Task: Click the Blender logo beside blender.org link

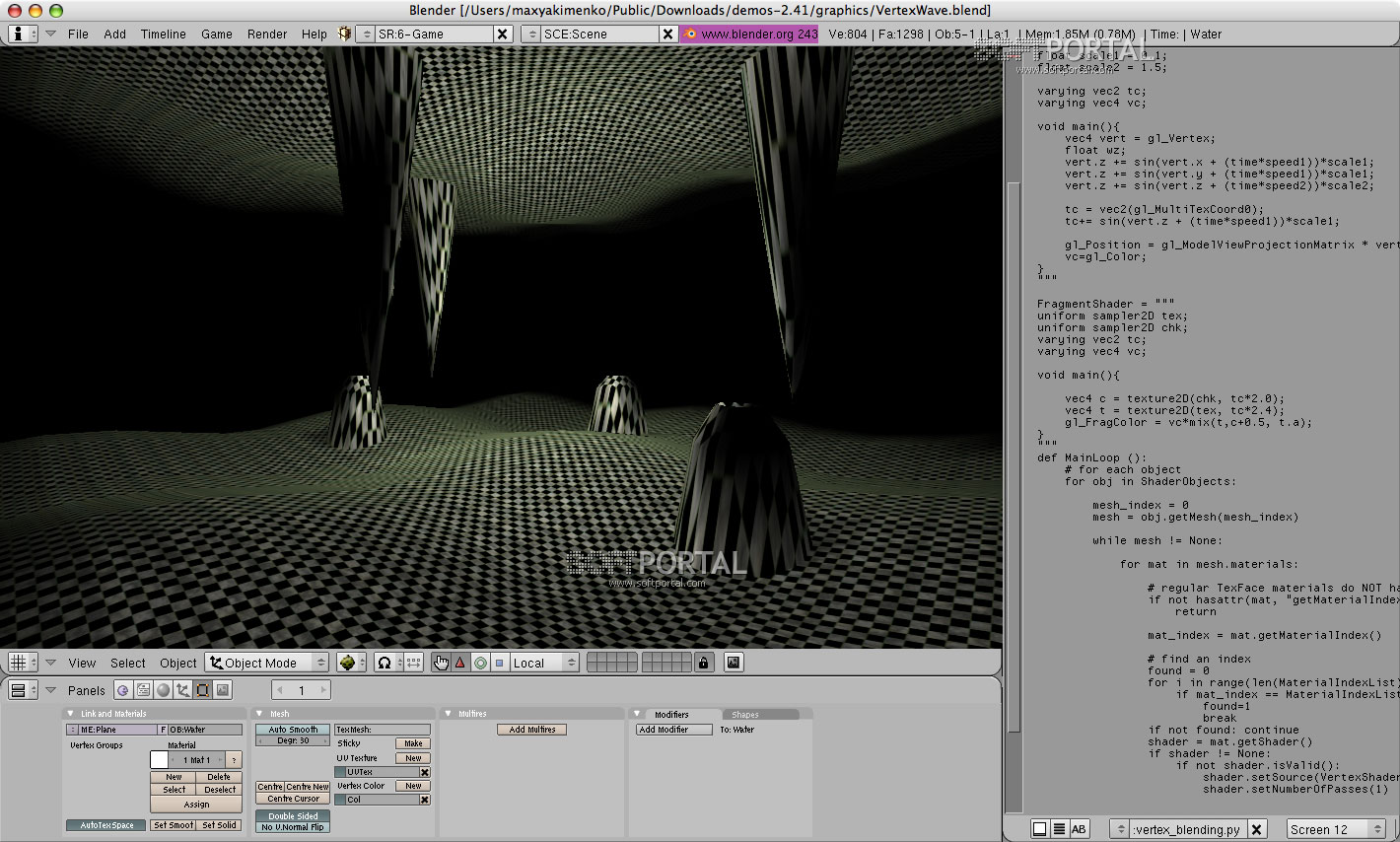Action: [x=690, y=34]
